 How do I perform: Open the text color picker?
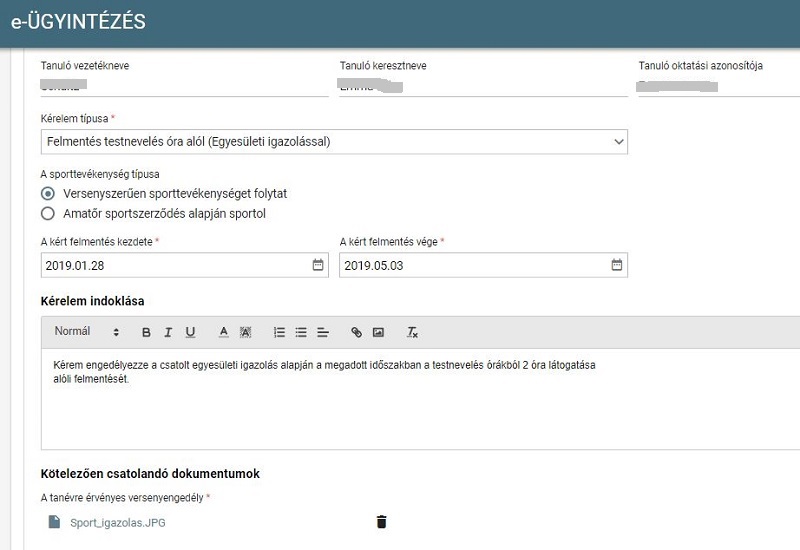(223, 332)
